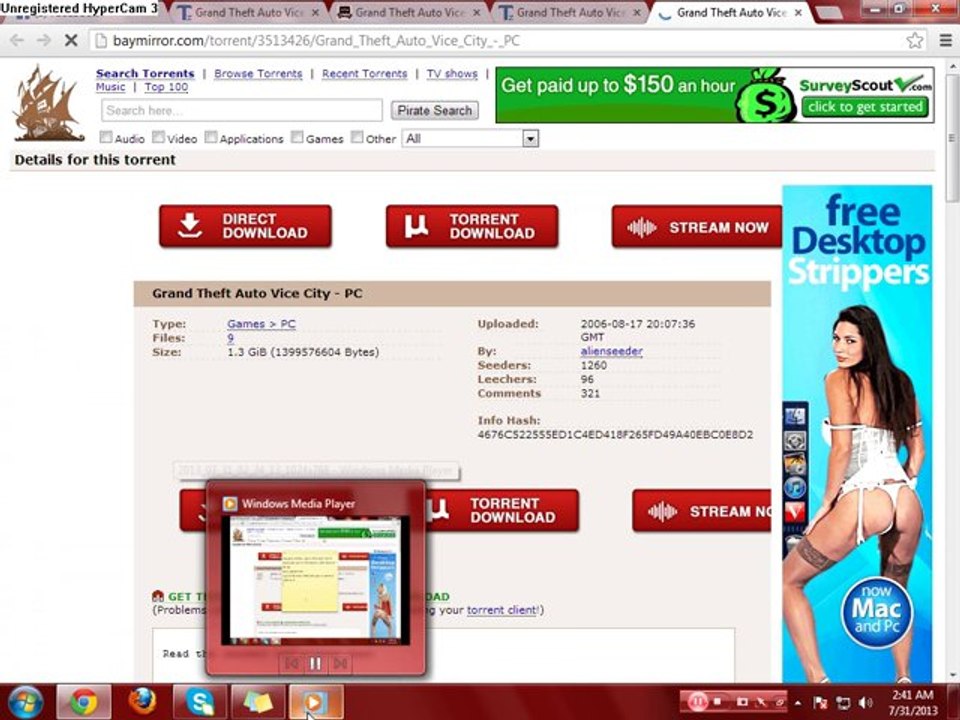The image size is (960, 720).
Task: Click the Info Hash value text
Action: tap(615, 435)
